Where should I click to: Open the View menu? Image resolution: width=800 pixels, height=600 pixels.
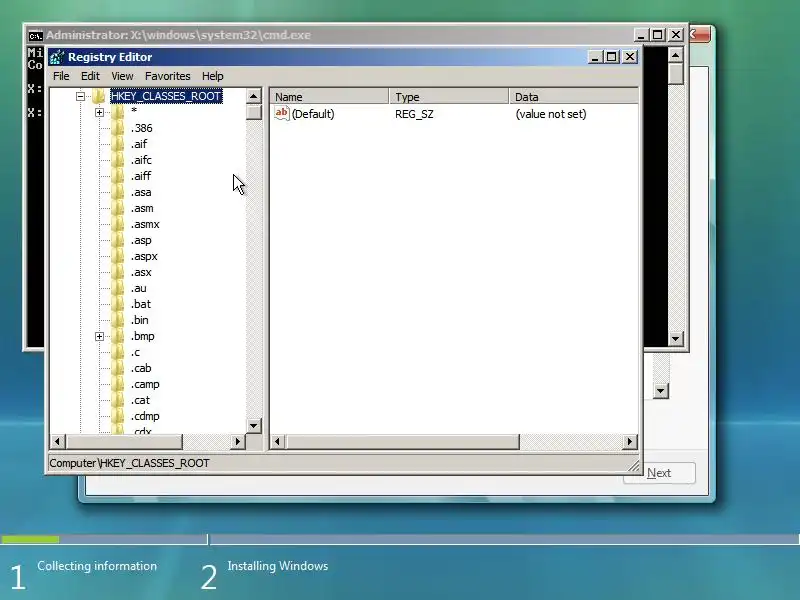[122, 76]
